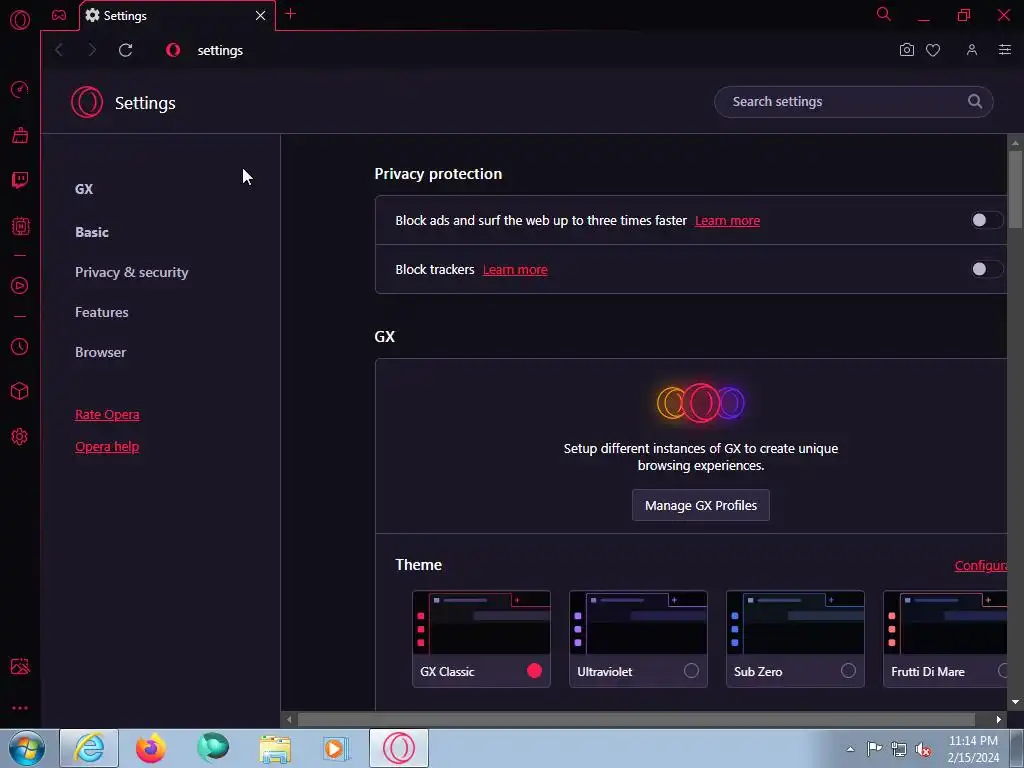This screenshot has width=1024, height=768.
Task: Open the sidebar three-dot more menu
Action: click(x=20, y=708)
